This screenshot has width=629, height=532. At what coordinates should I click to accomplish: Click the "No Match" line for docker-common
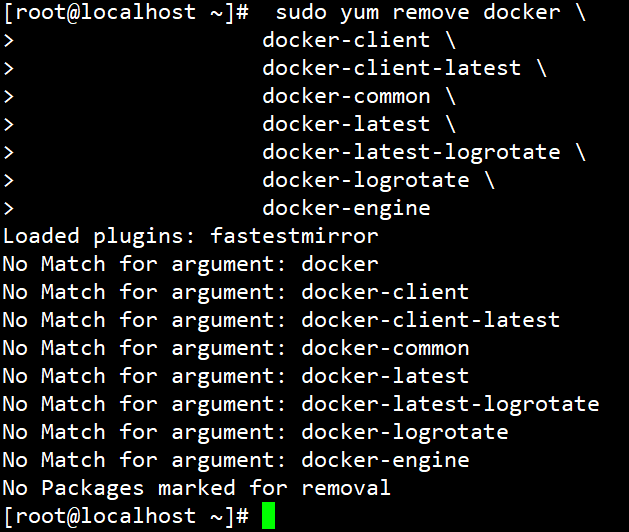pyautogui.click(x=236, y=349)
